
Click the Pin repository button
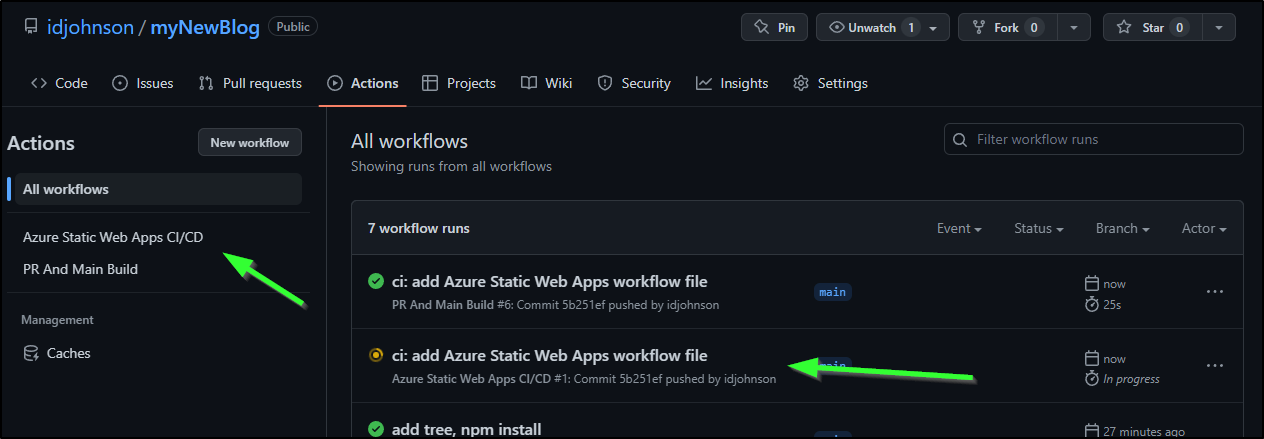774,27
